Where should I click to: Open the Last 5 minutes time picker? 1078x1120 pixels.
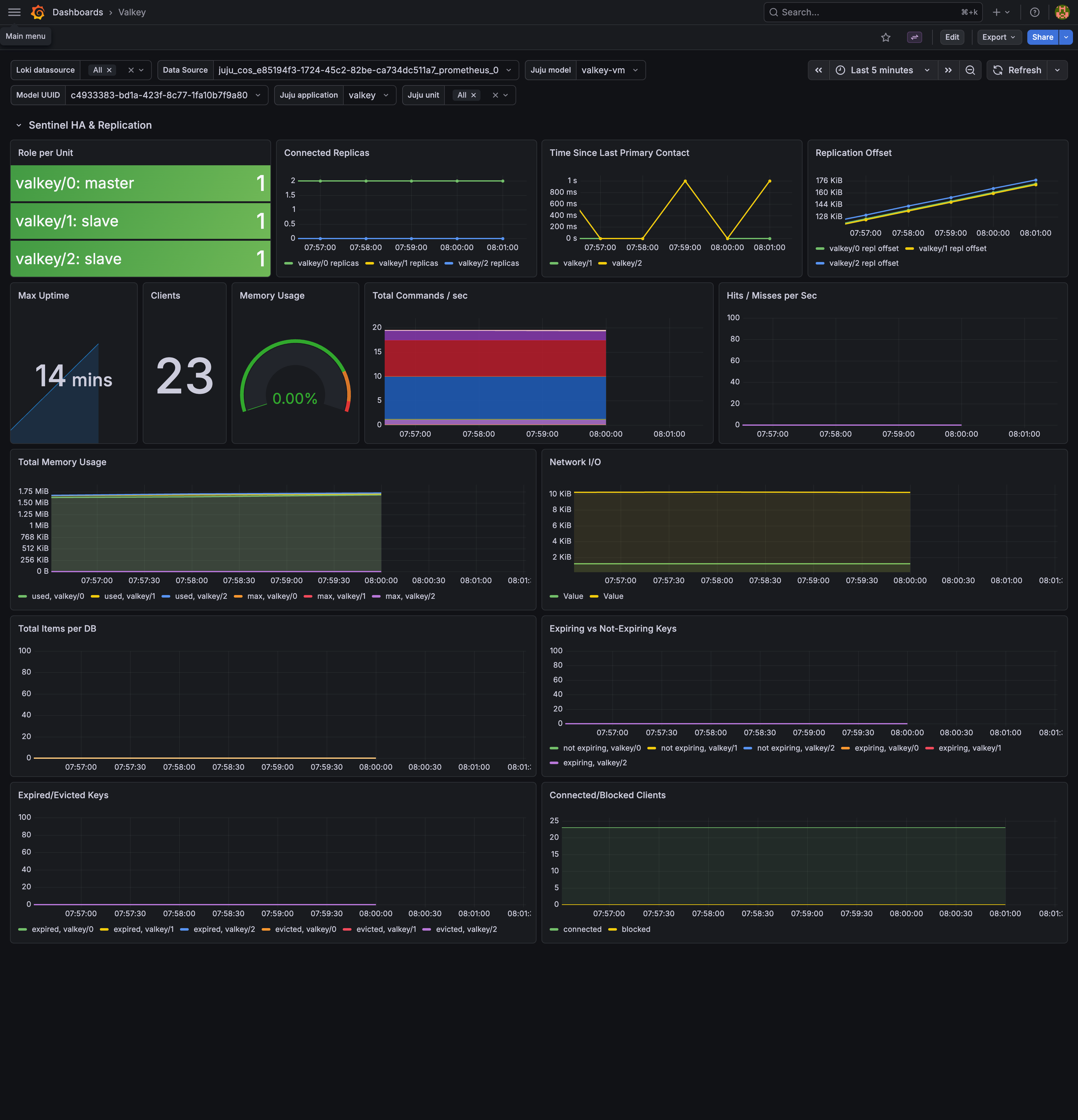click(883, 70)
